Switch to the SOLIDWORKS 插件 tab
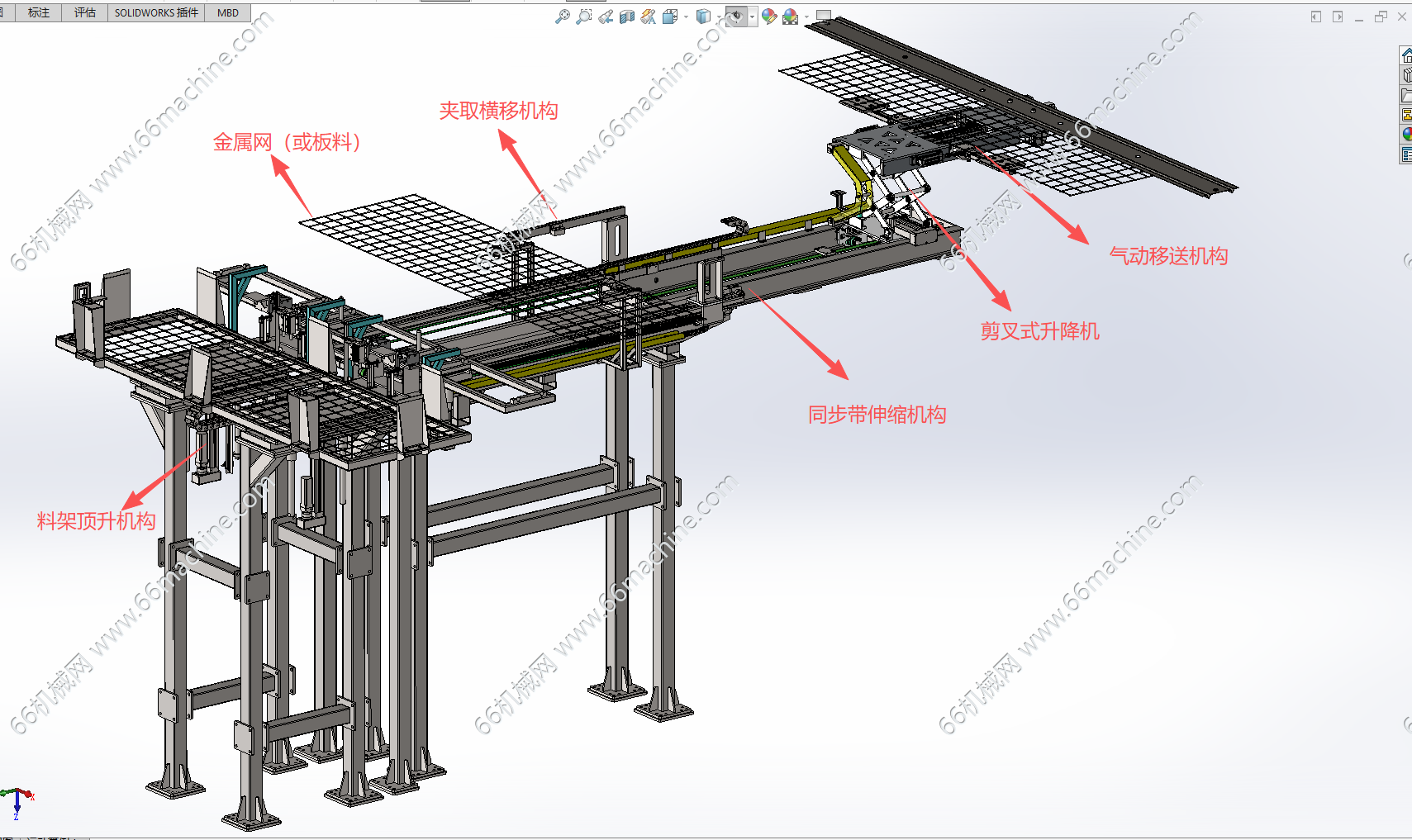Screen dimensions: 1412x840 coord(156,12)
